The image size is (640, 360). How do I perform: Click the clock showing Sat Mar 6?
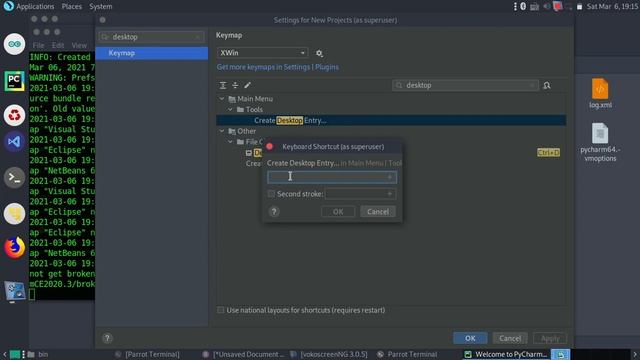[612, 7]
